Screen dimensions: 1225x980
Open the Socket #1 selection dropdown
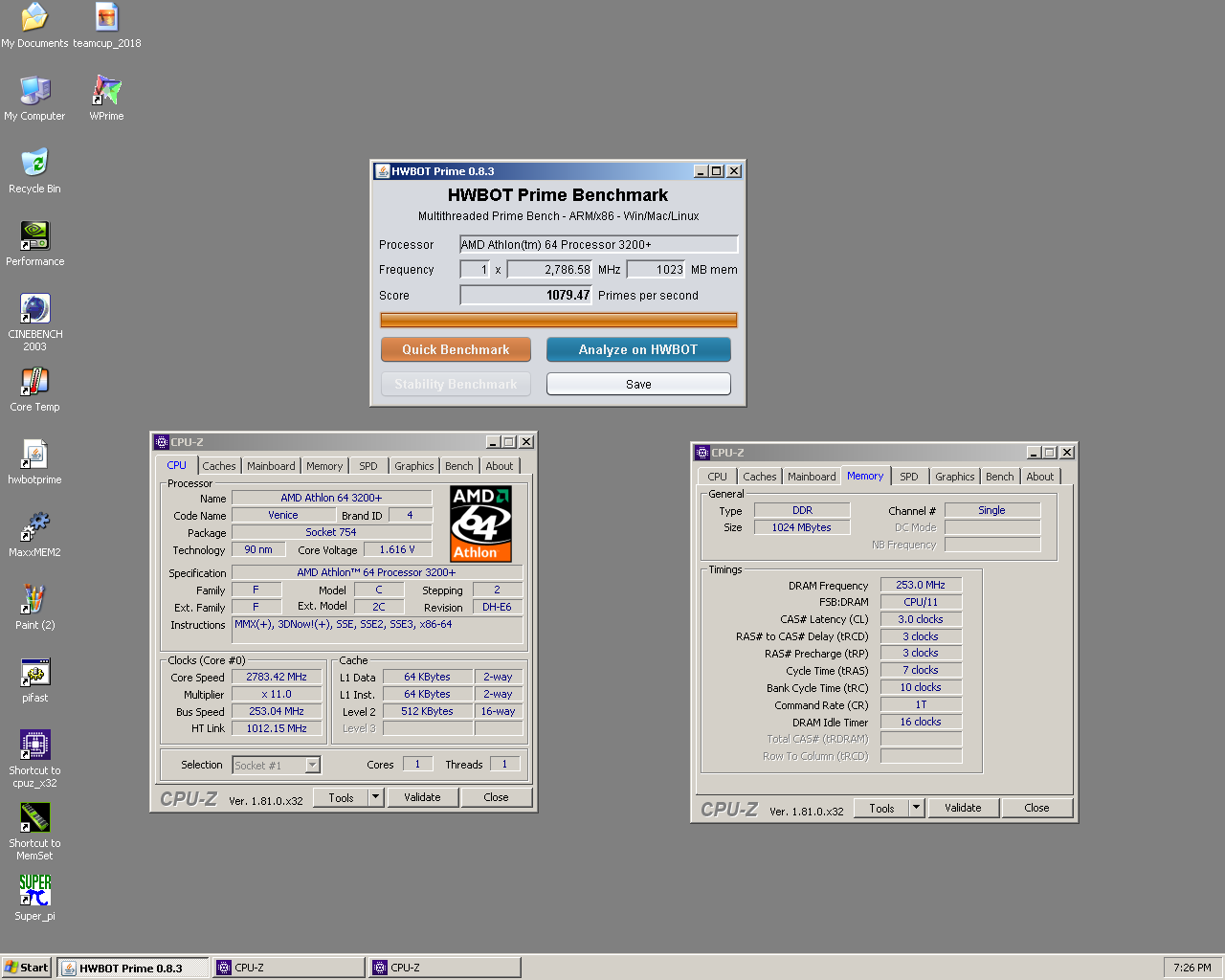point(277,765)
